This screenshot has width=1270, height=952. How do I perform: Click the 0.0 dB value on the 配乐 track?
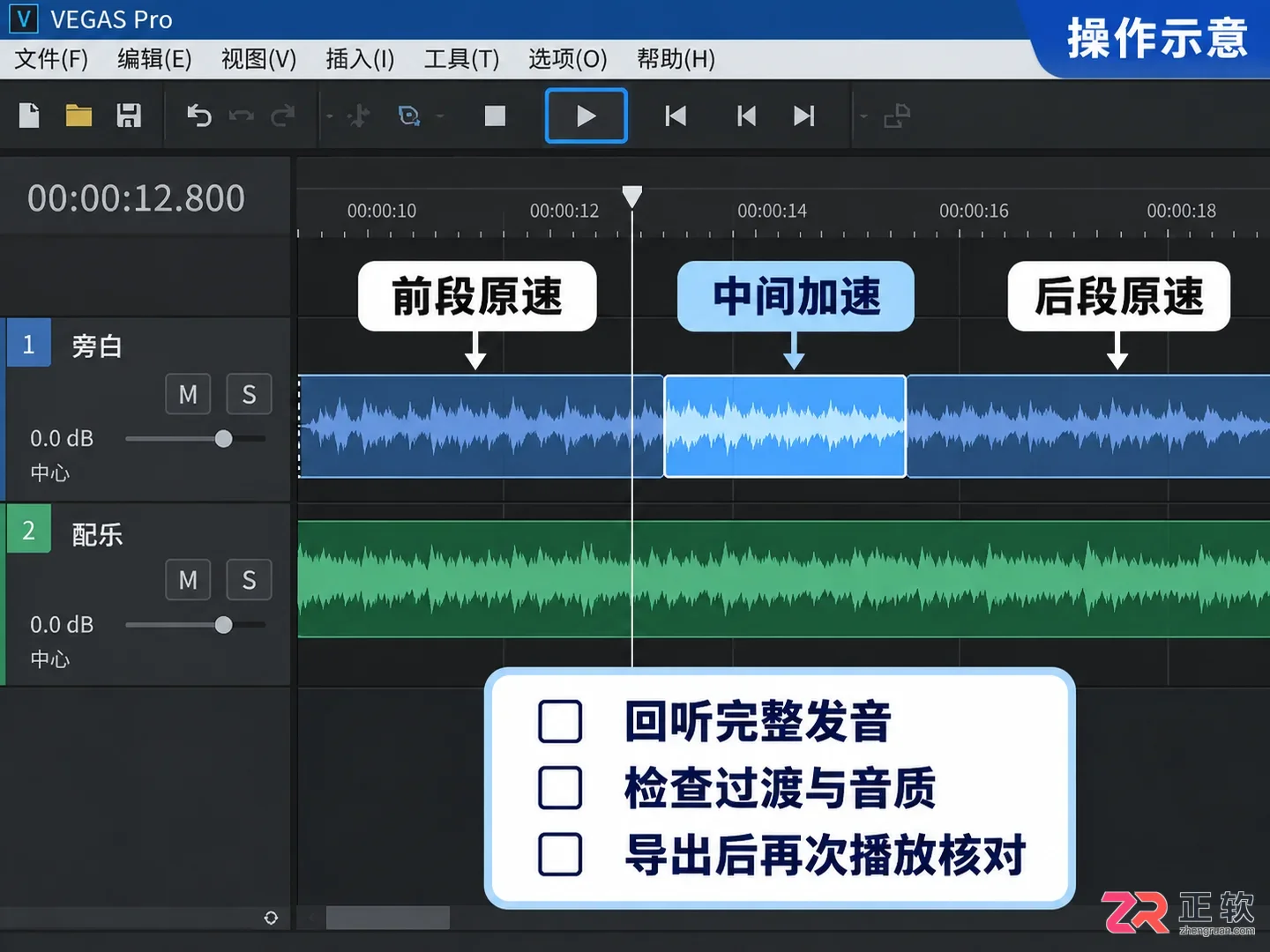tap(62, 625)
